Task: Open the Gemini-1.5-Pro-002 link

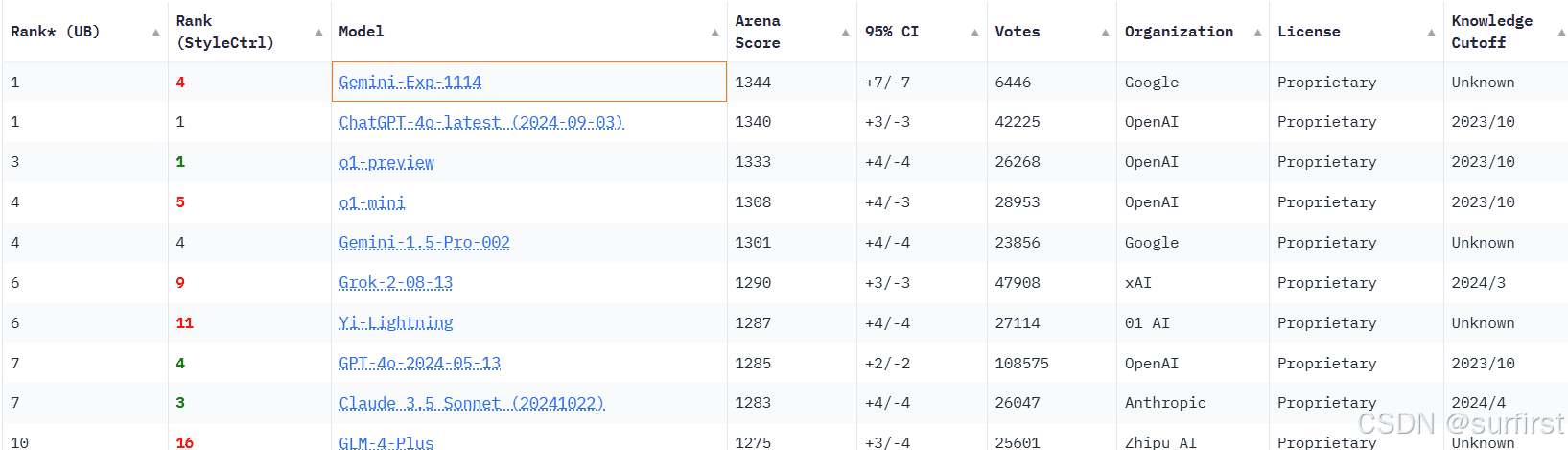Action: tap(424, 243)
